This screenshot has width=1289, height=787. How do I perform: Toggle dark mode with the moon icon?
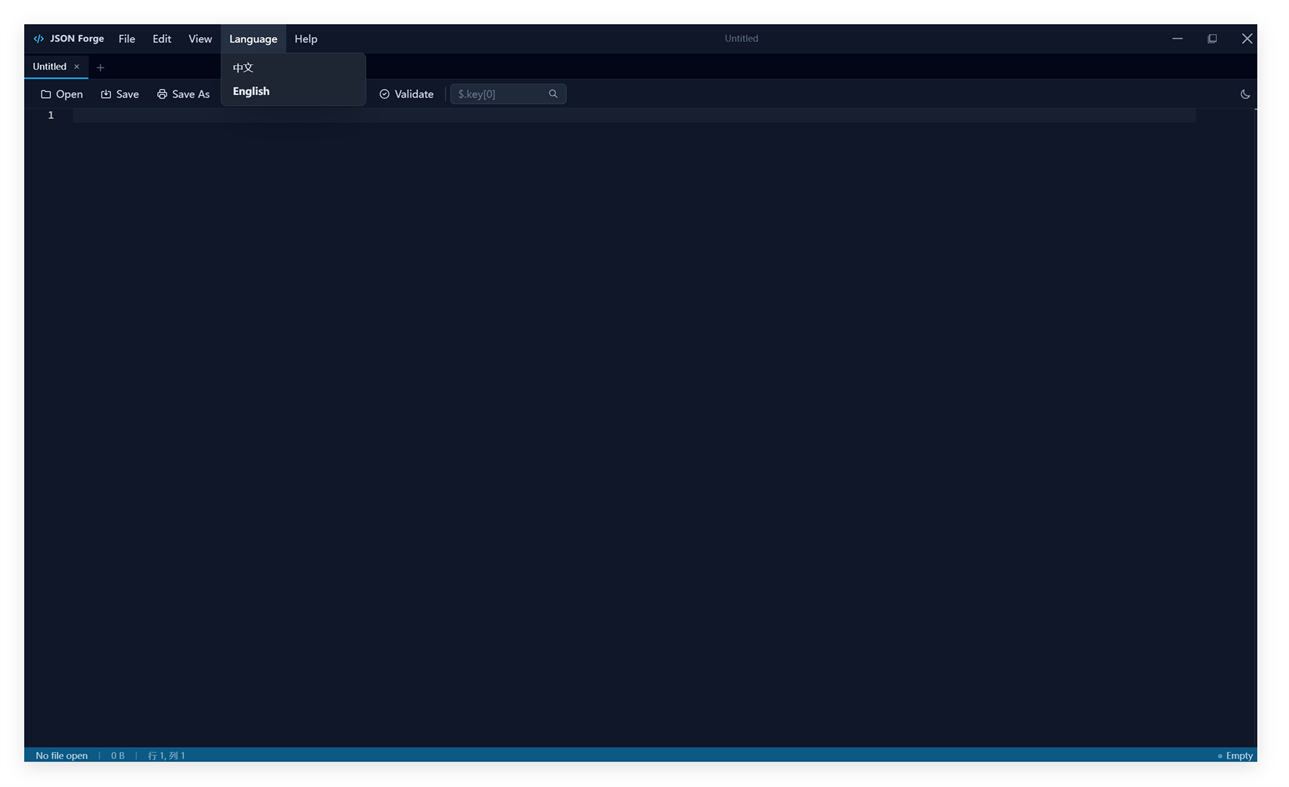(1245, 94)
